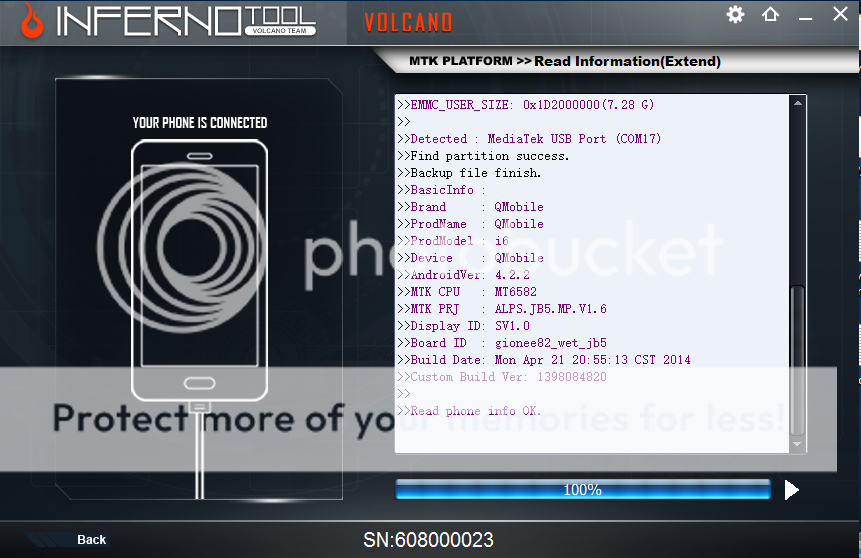Click the ProdModel i6 line
861x558 pixels.
(453, 241)
